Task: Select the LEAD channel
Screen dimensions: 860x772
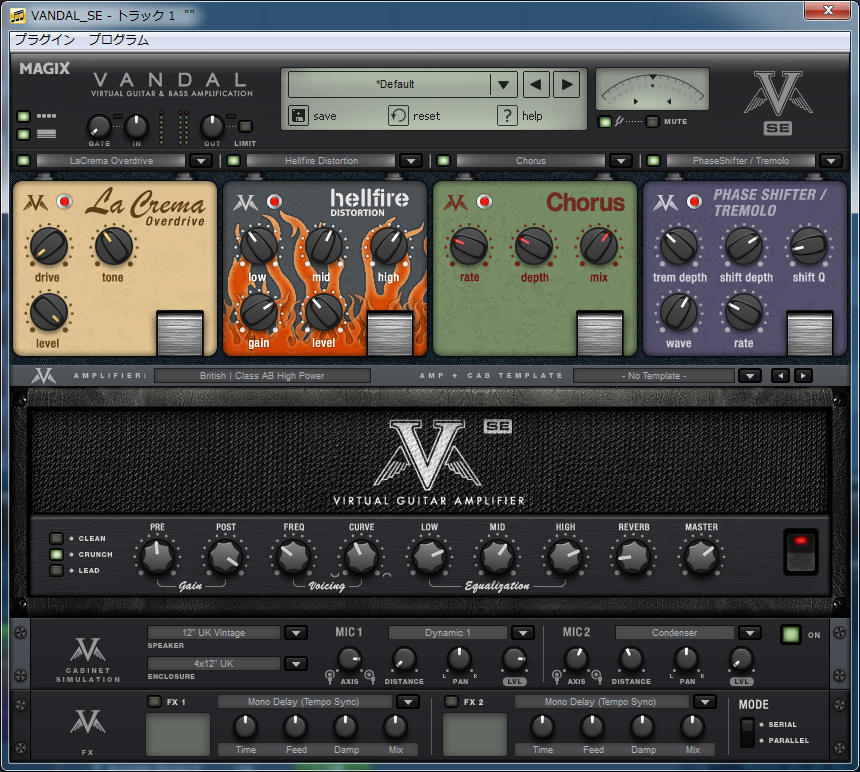Action: point(56,570)
